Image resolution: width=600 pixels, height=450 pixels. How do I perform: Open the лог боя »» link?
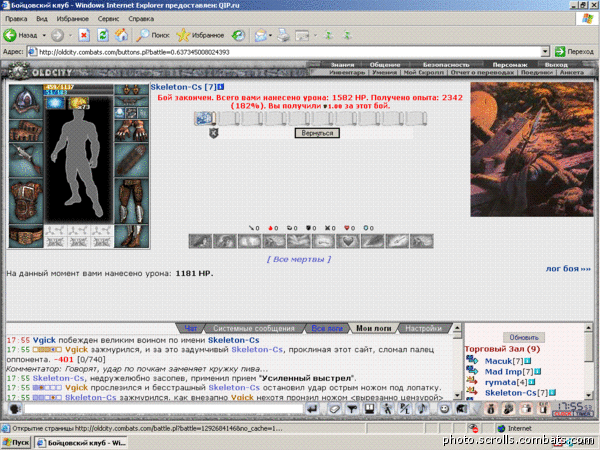coord(568,269)
